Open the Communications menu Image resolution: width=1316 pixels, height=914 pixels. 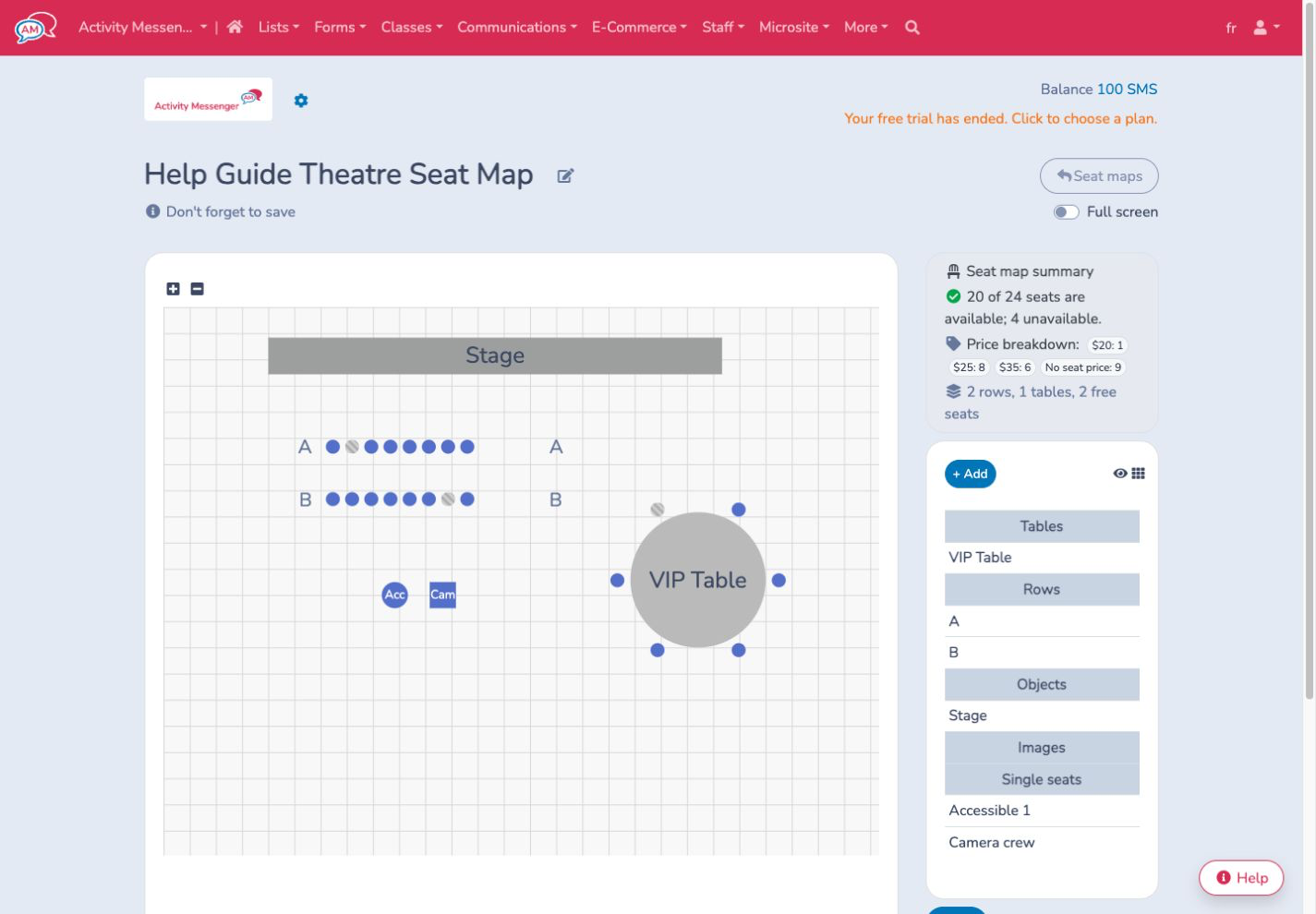click(x=517, y=28)
